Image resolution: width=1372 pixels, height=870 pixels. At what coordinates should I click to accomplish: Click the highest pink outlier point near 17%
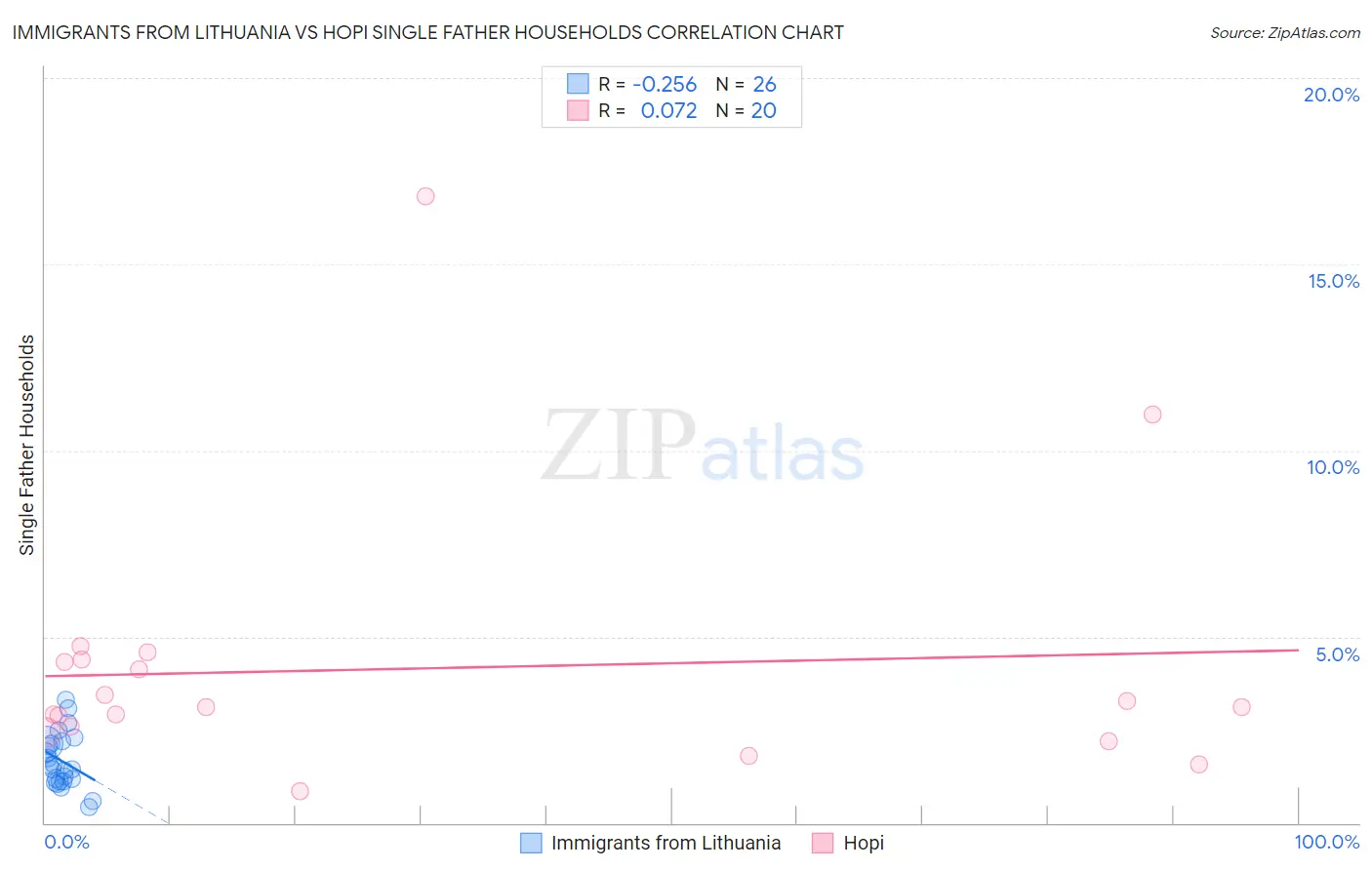[x=425, y=196]
